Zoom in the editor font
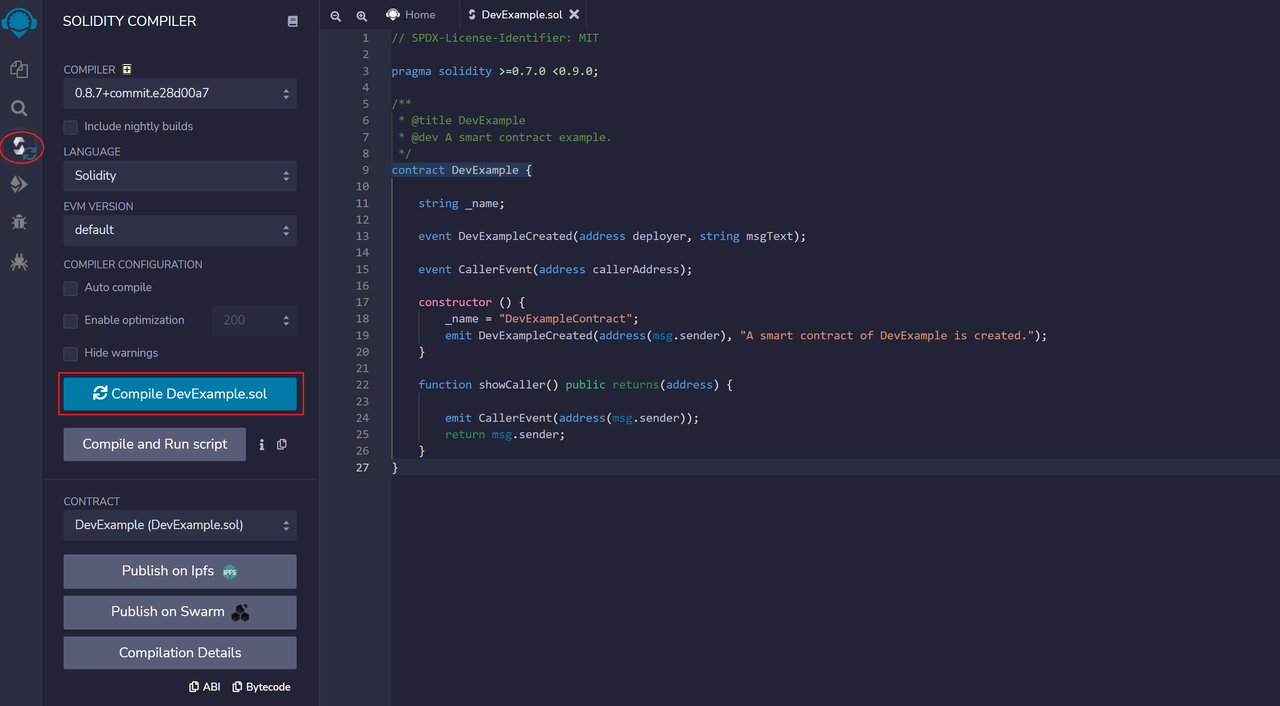Viewport: 1280px width, 706px height. coord(362,16)
